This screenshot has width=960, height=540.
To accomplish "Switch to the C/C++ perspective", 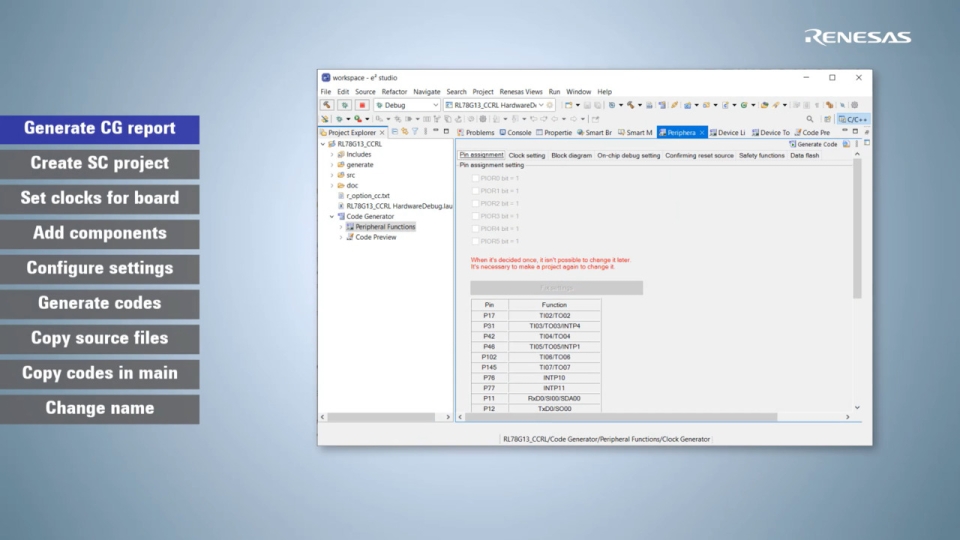I will point(853,119).
